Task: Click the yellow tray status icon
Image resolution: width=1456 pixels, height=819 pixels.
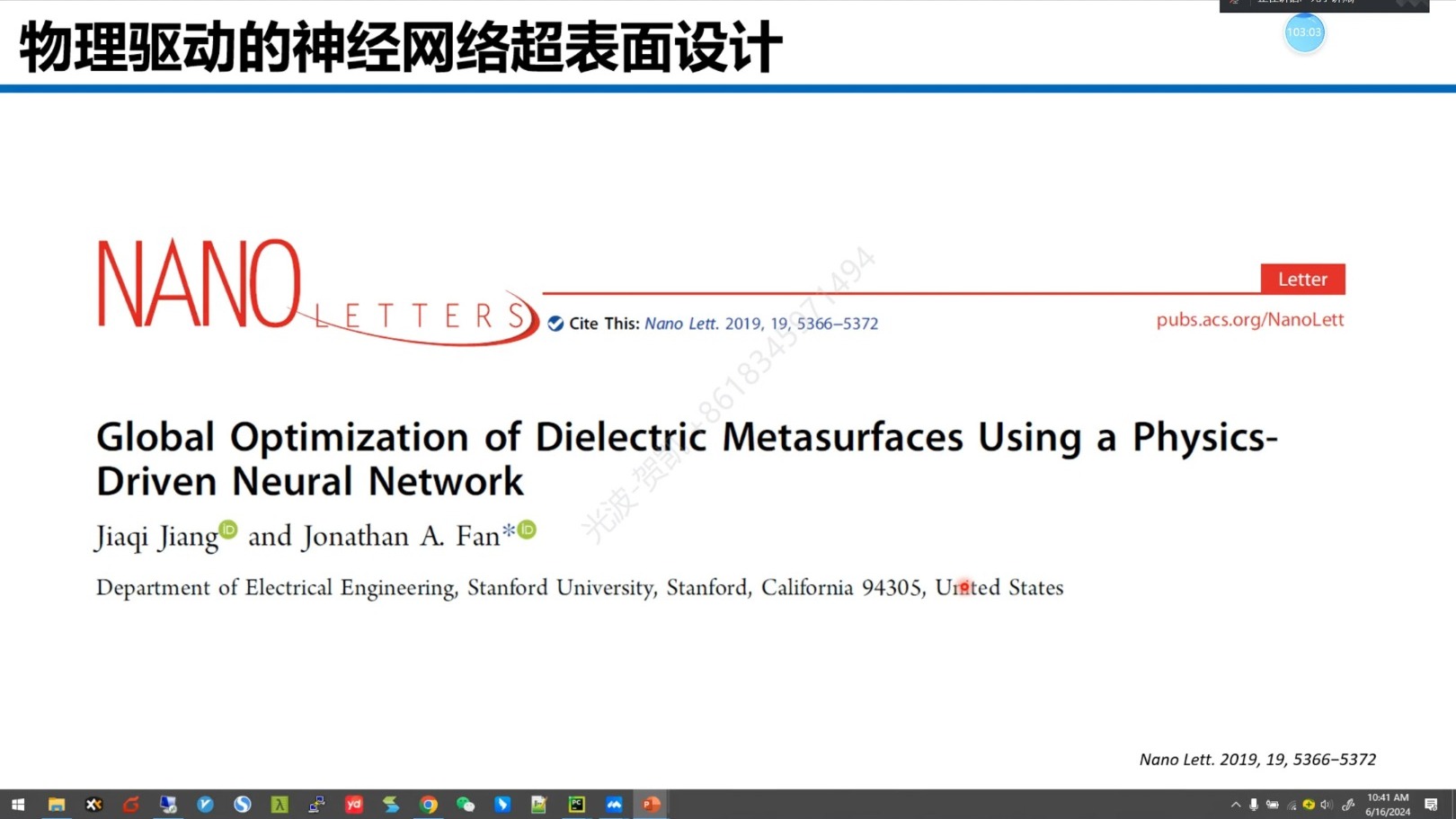Action: [x=1309, y=805]
